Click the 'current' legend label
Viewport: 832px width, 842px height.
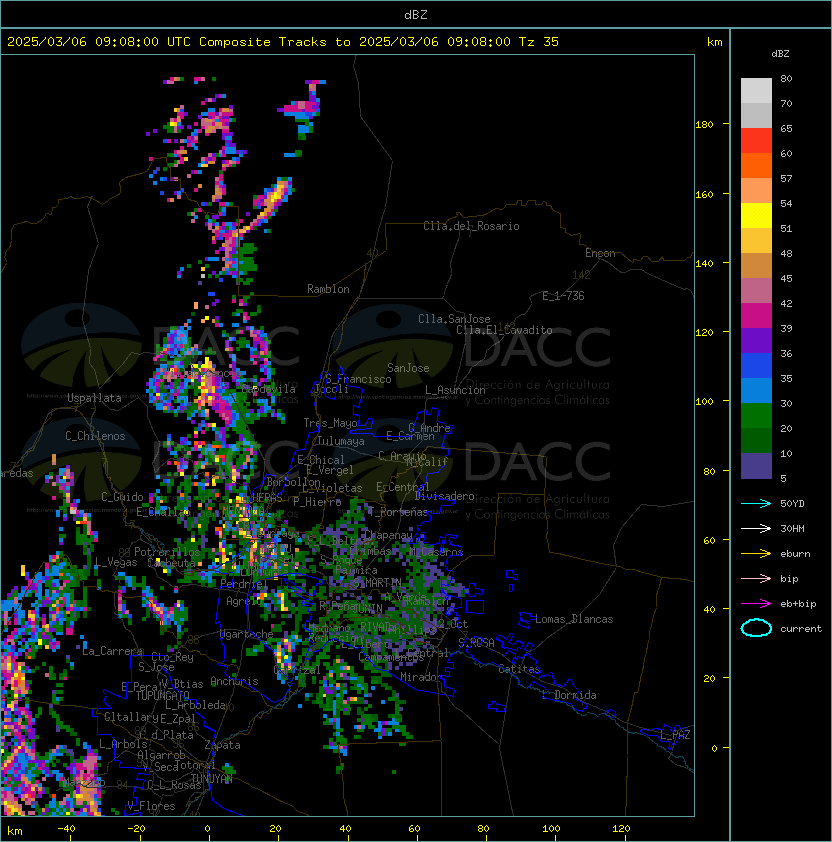[x=801, y=629]
